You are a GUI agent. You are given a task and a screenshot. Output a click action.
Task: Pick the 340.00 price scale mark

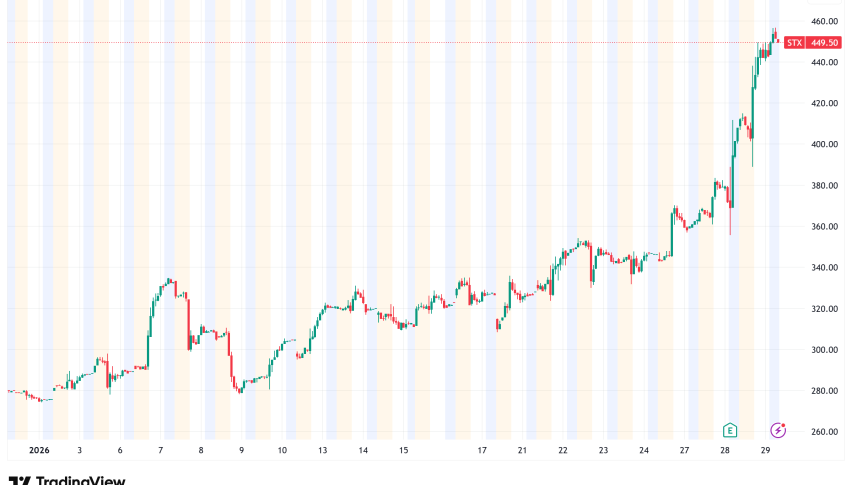pyautogui.click(x=825, y=267)
